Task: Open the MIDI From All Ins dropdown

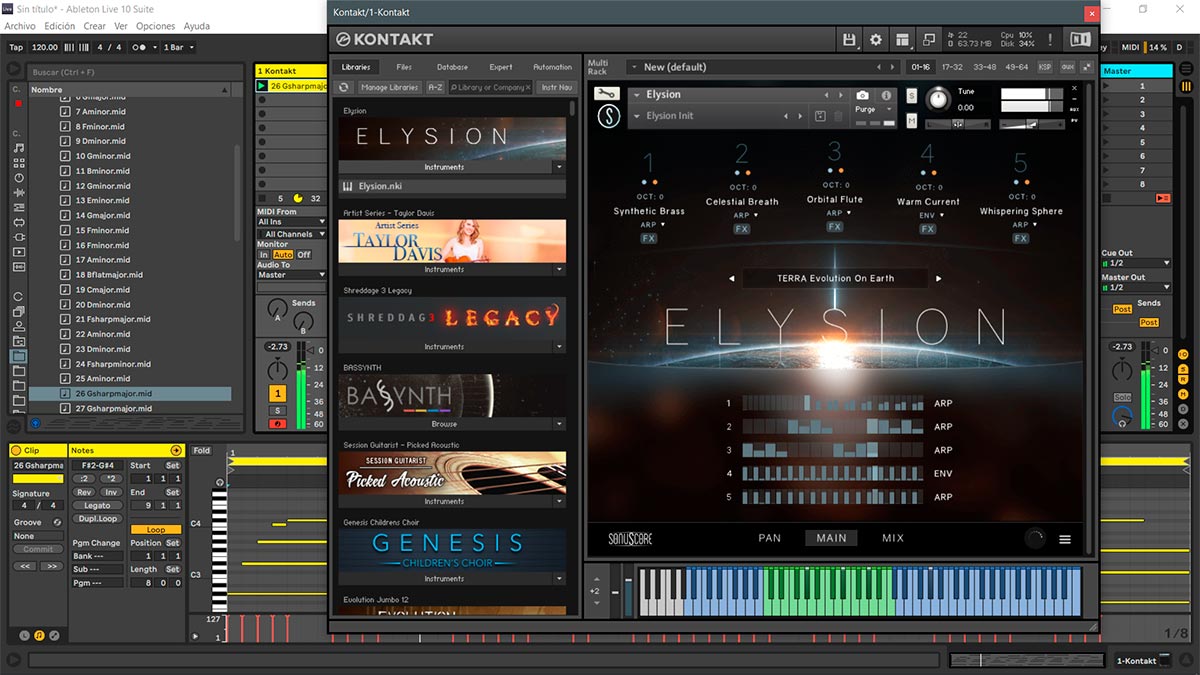Action: click(x=291, y=222)
